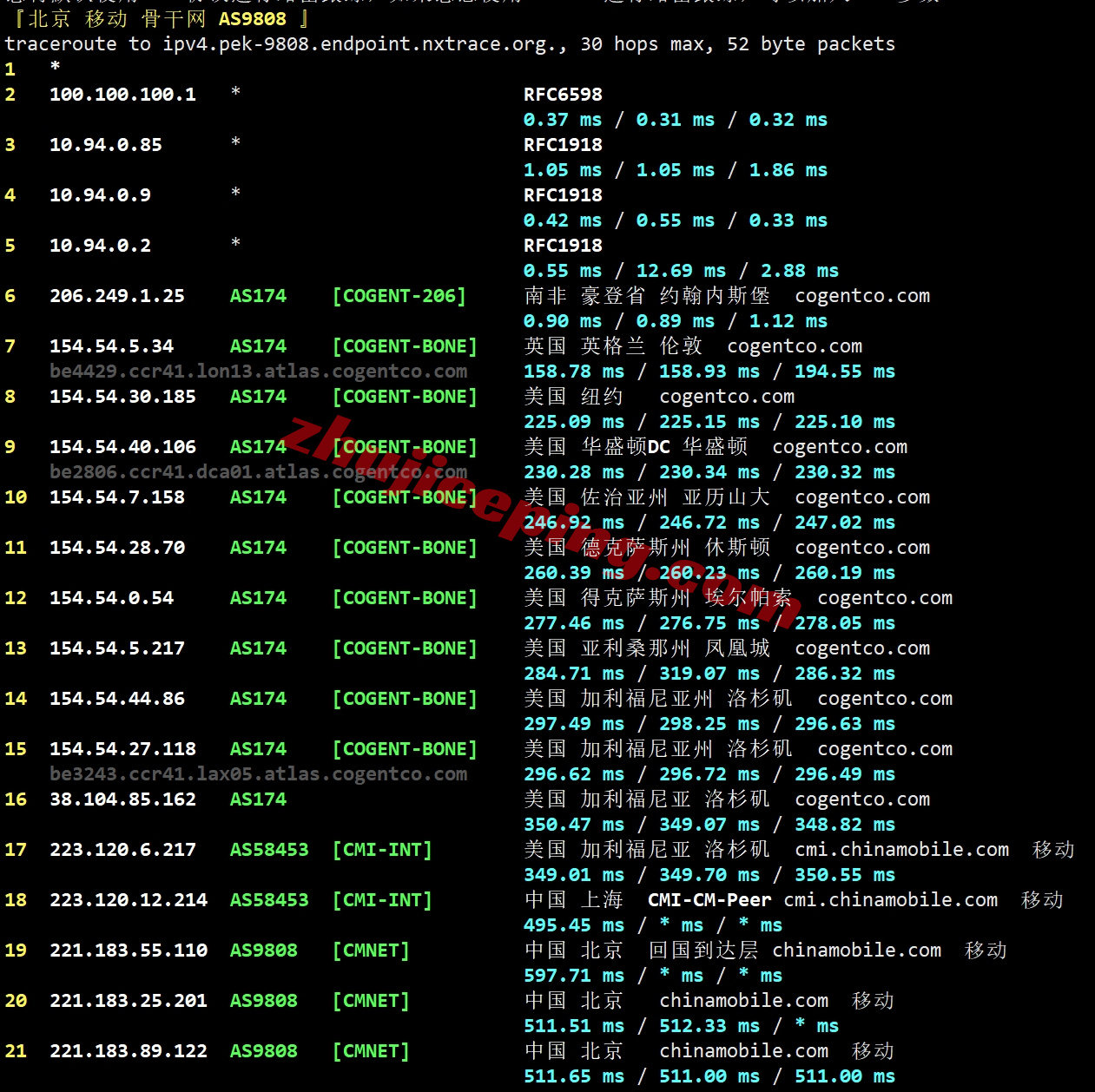1095x1092 pixels.
Task: Select the IP address 154.54.44.86
Action: (117, 699)
